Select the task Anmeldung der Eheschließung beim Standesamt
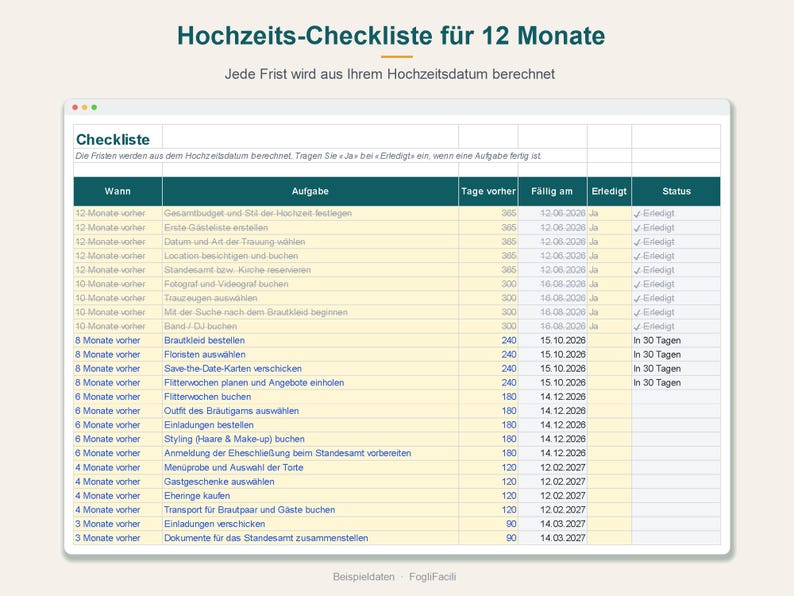 point(310,453)
